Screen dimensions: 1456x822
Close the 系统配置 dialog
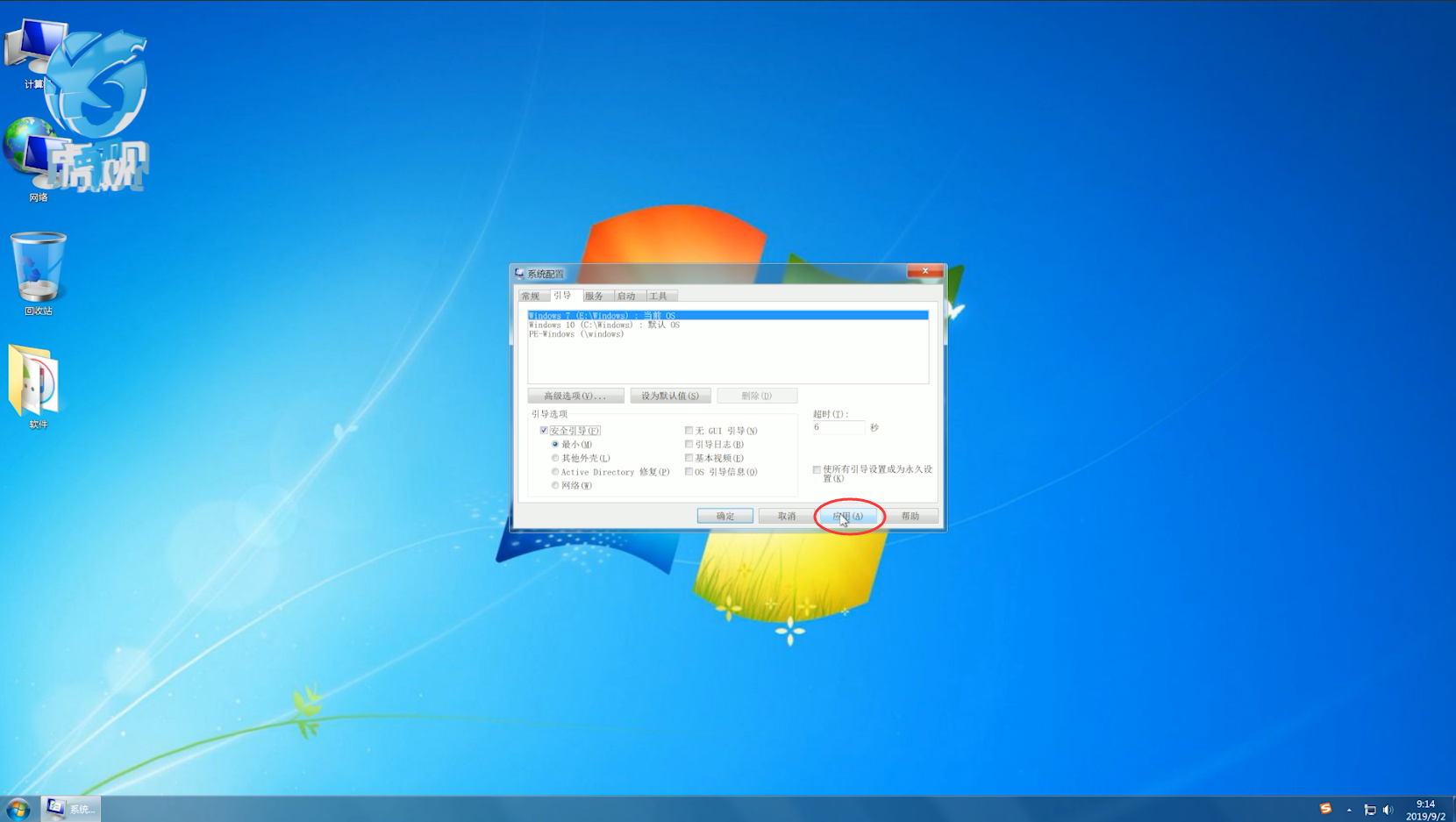coord(924,271)
